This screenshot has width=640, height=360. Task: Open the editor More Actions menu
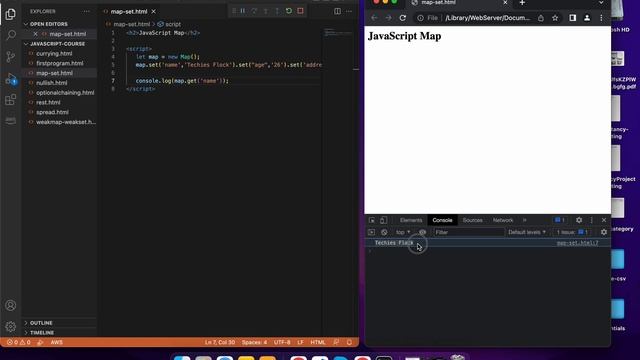click(x=349, y=11)
